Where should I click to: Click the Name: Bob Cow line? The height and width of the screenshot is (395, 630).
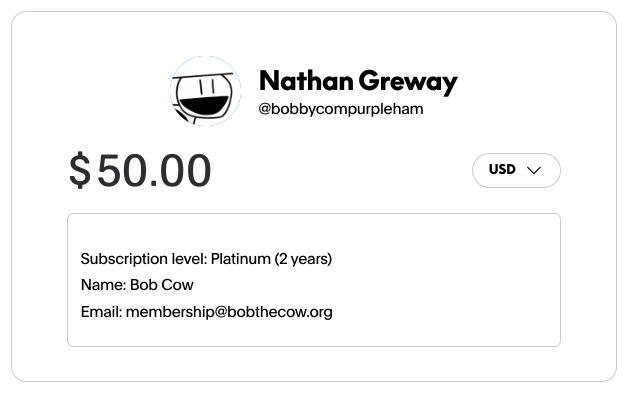[x=137, y=285]
